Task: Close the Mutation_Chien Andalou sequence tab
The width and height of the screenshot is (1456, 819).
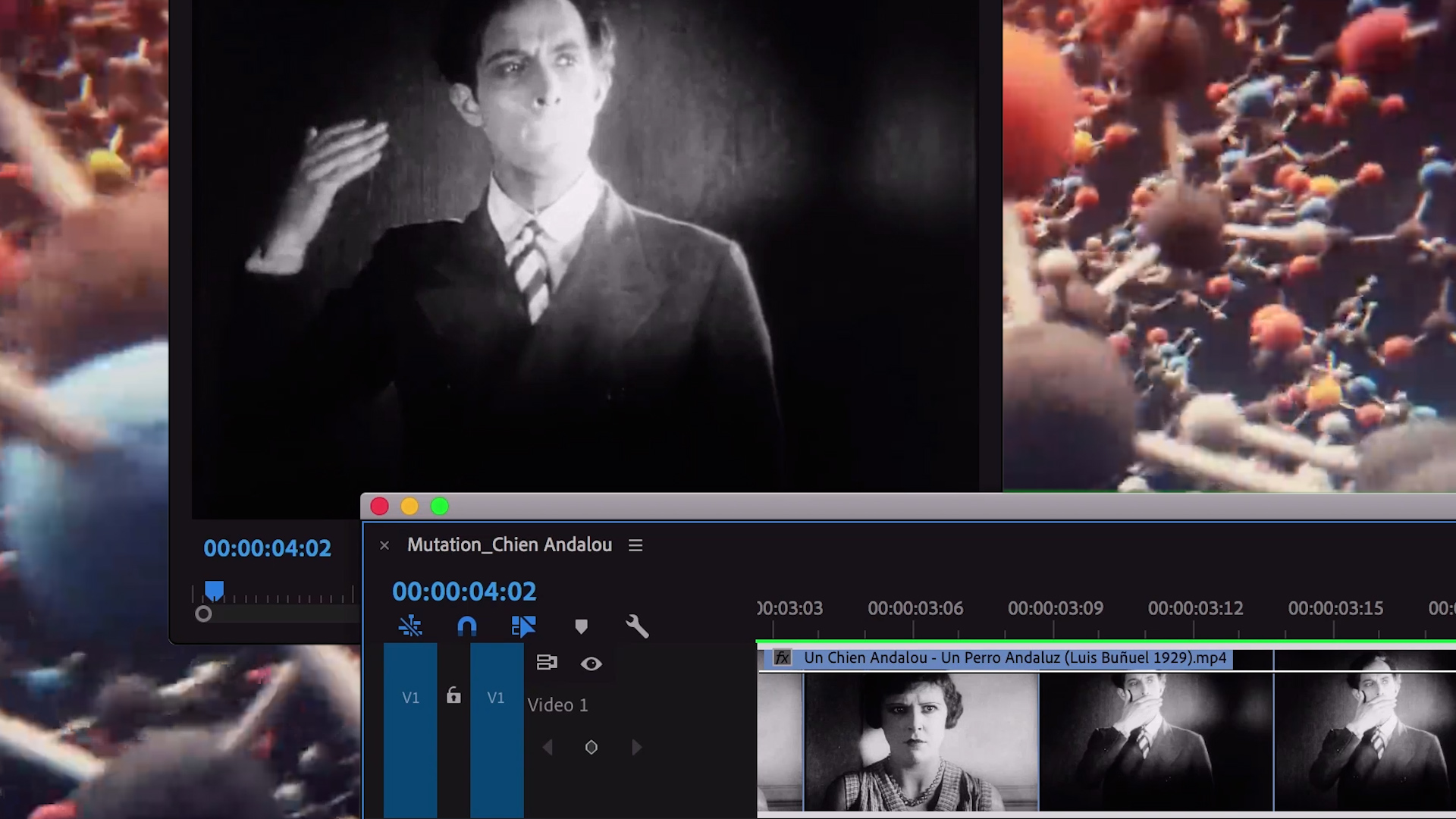Action: (x=384, y=545)
